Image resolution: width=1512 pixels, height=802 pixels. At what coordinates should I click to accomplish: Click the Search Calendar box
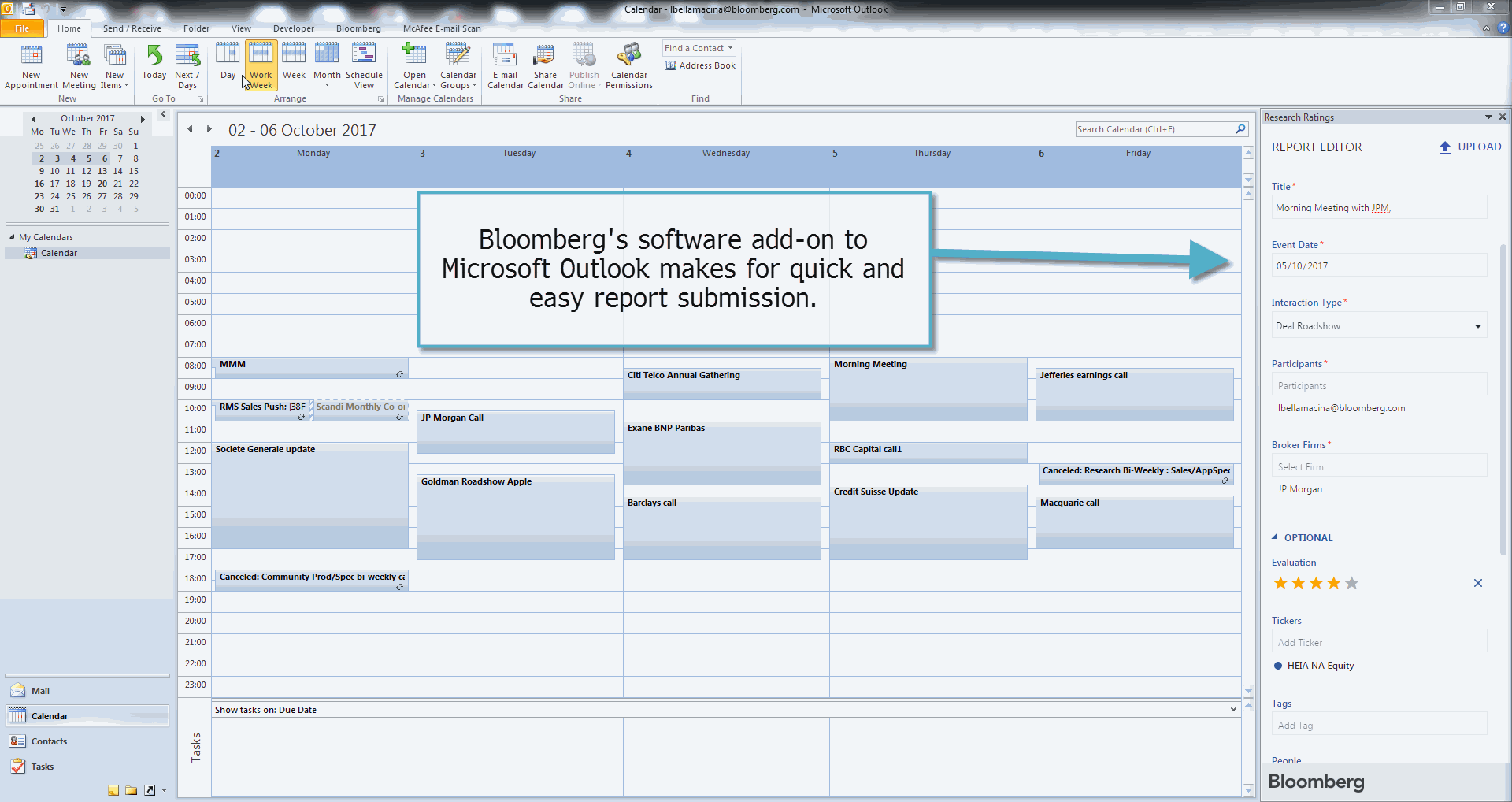(1154, 129)
